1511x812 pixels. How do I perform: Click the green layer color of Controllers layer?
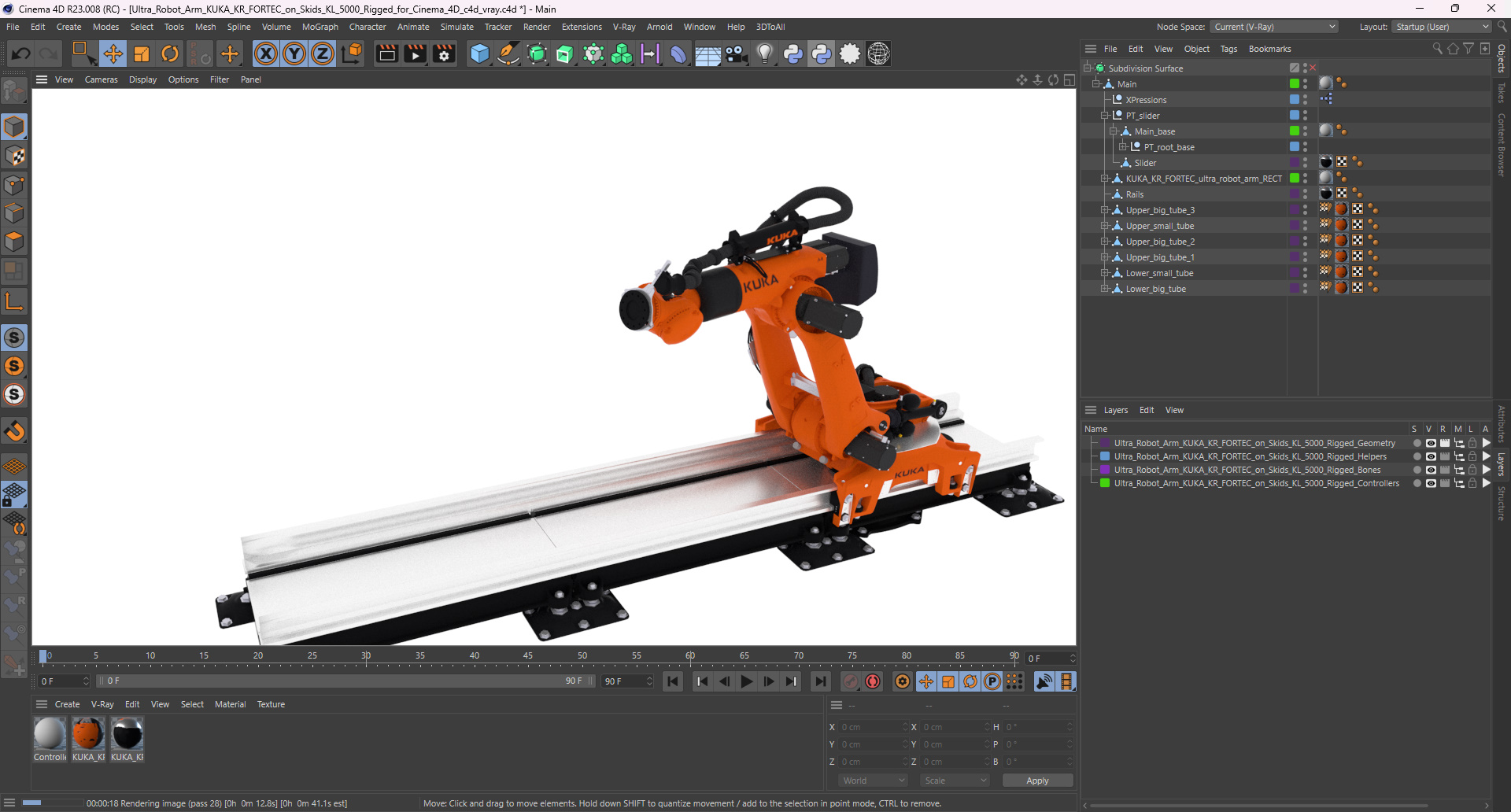pos(1105,483)
